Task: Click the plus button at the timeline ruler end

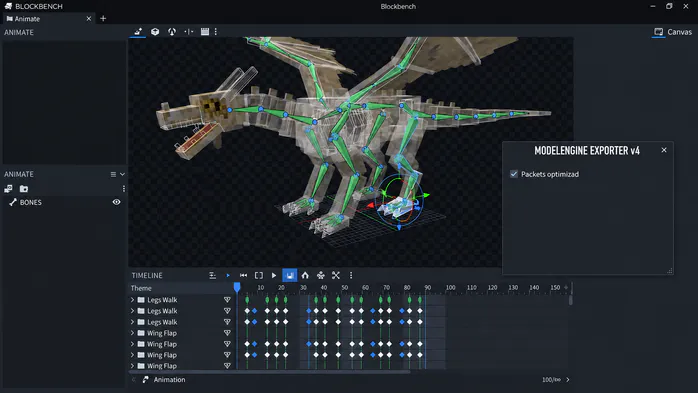Action: coord(566,288)
